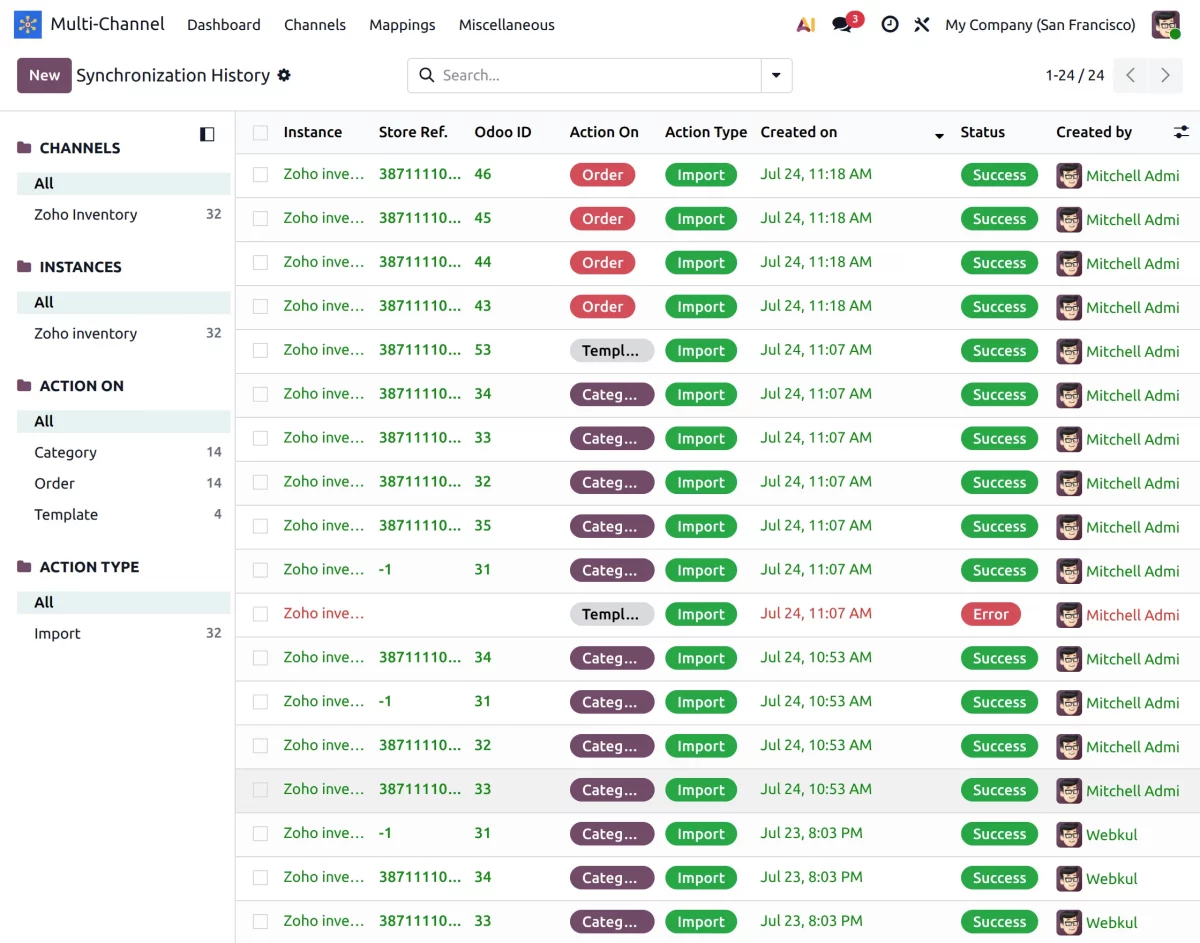Click the Error status badge
The height and width of the screenshot is (943, 1200).
(x=990, y=614)
